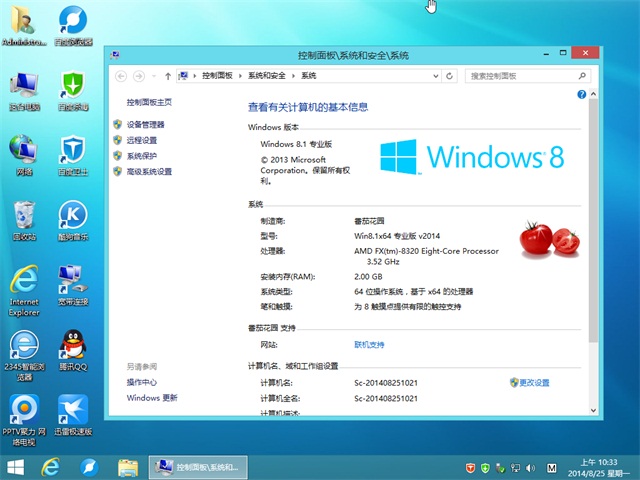Click the help question mark icon
Viewport: 640px width, 480px height.
click(580, 94)
